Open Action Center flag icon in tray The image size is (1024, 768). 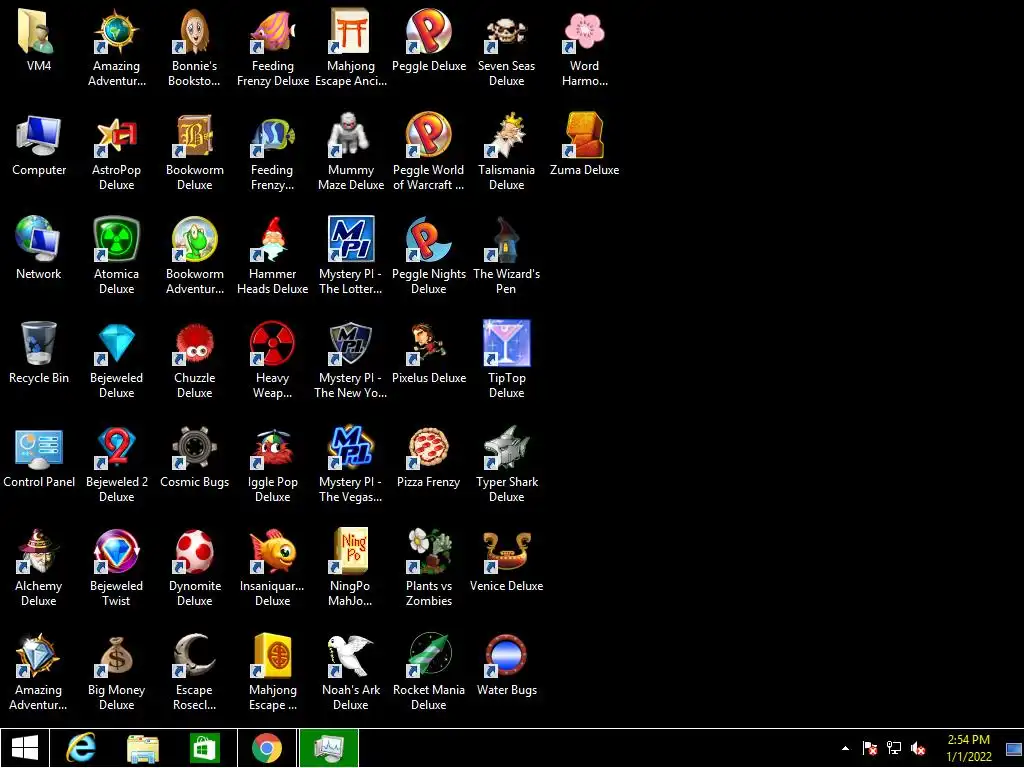point(870,748)
